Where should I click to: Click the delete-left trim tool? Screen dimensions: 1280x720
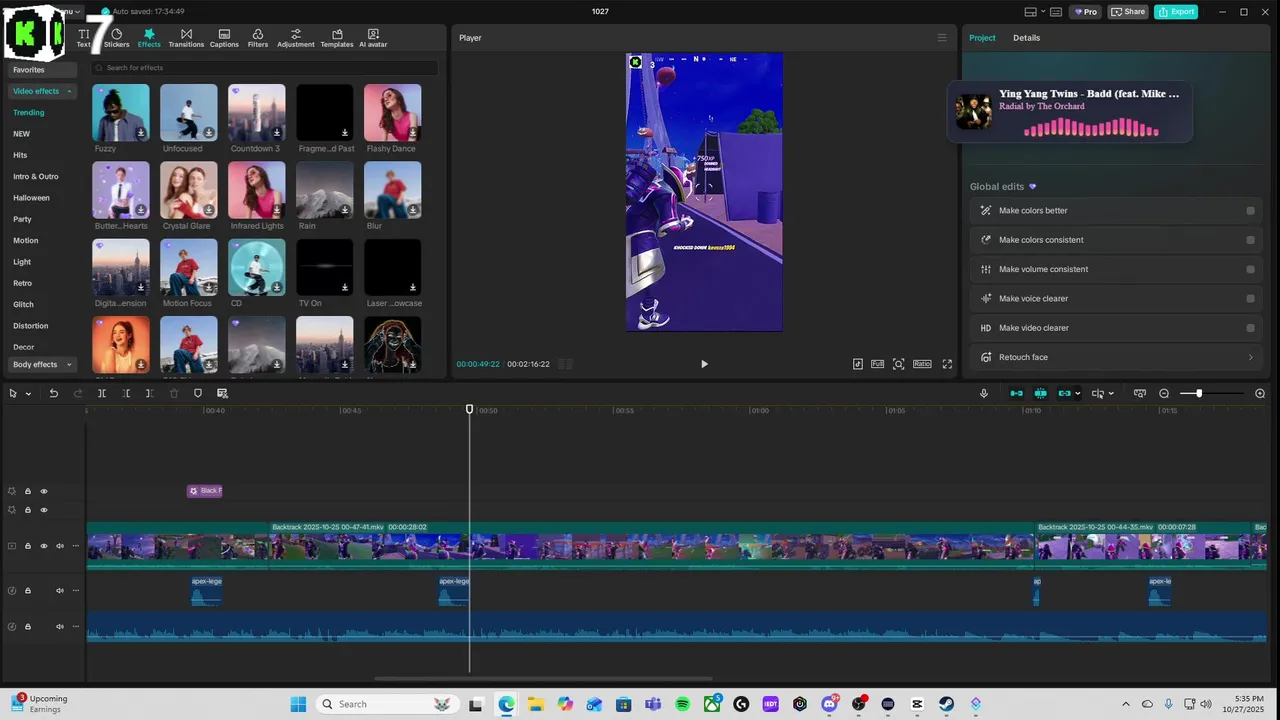click(126, 393)
